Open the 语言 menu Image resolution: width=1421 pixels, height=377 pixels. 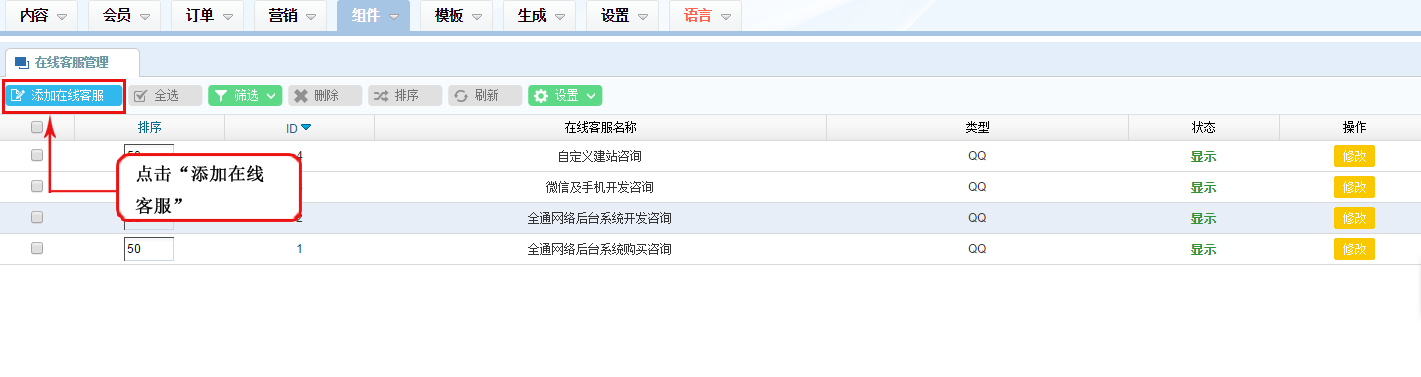(706, 16)
